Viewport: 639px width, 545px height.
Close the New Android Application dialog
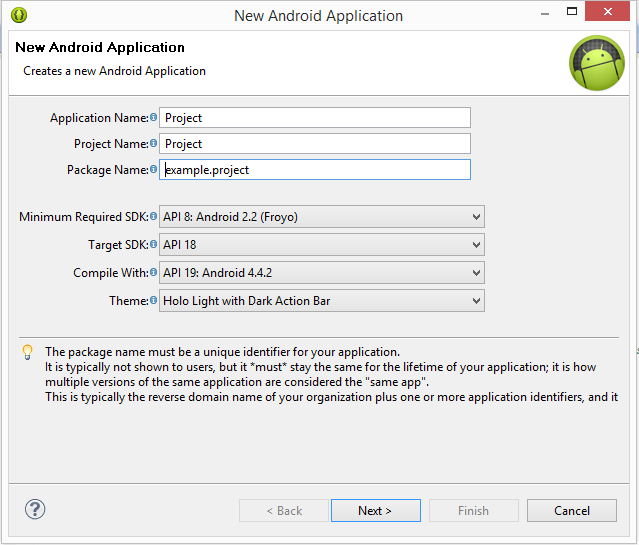607,11
